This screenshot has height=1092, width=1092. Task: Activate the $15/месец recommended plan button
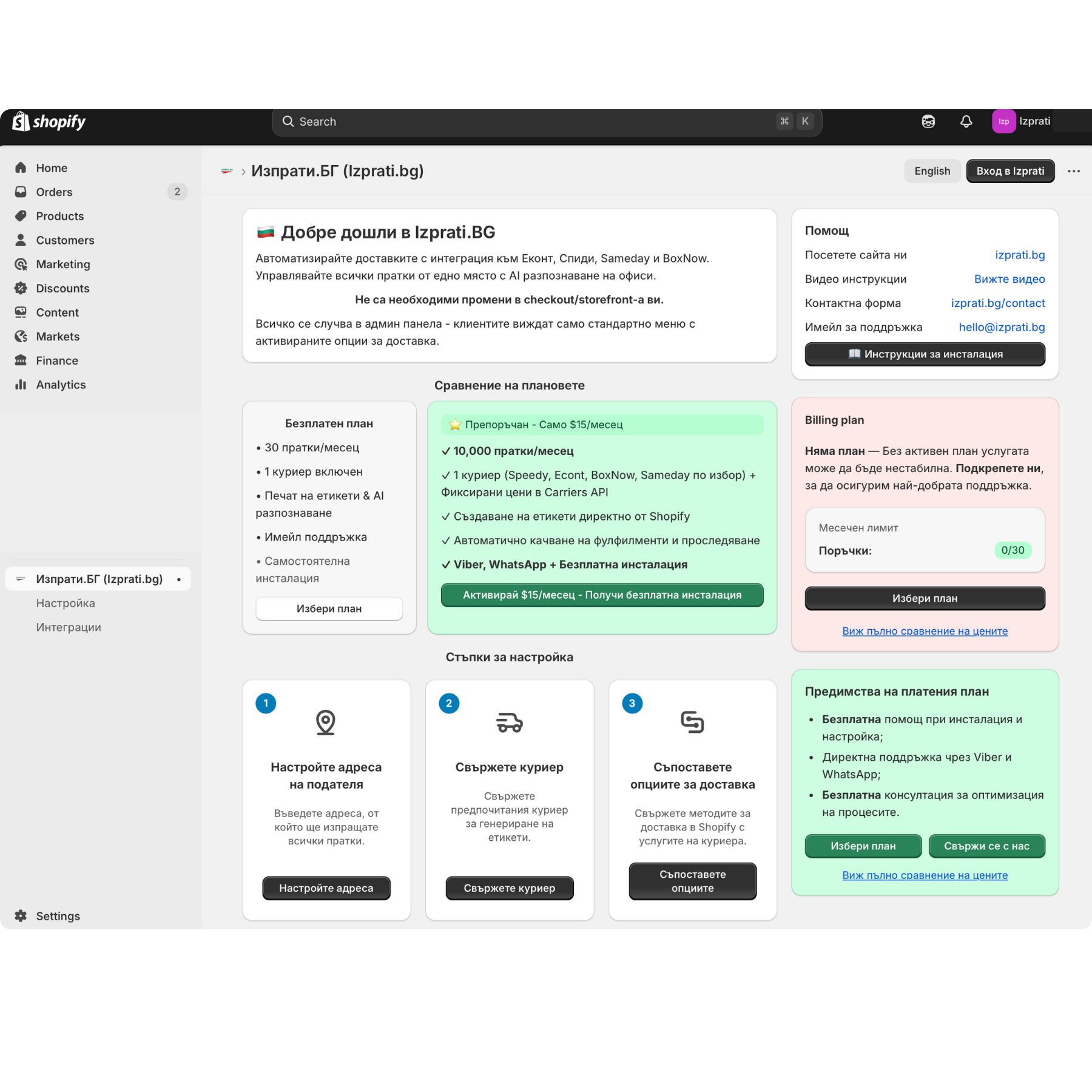pos(602,595)
